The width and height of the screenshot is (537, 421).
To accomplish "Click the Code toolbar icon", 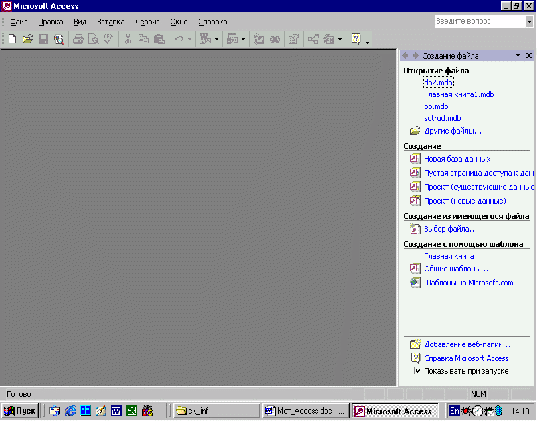I will click(x=259, y=39).
